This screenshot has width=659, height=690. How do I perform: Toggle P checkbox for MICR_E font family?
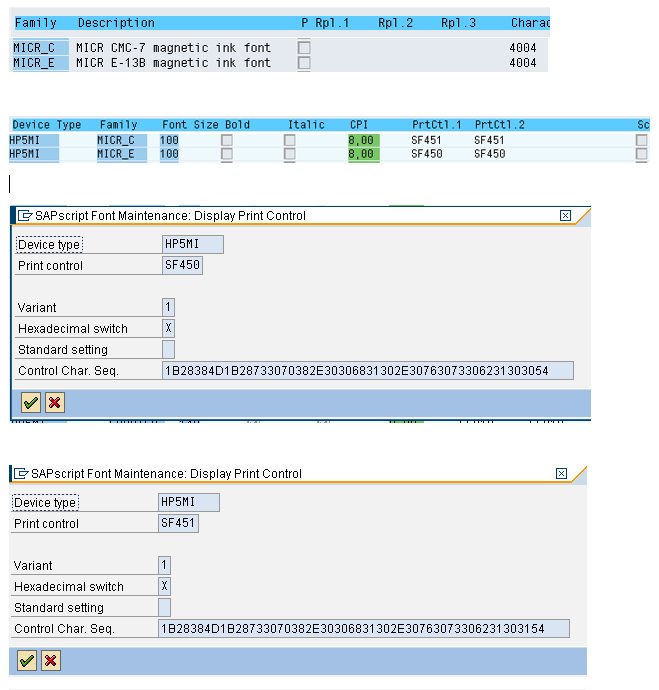(x=304, y=63)
